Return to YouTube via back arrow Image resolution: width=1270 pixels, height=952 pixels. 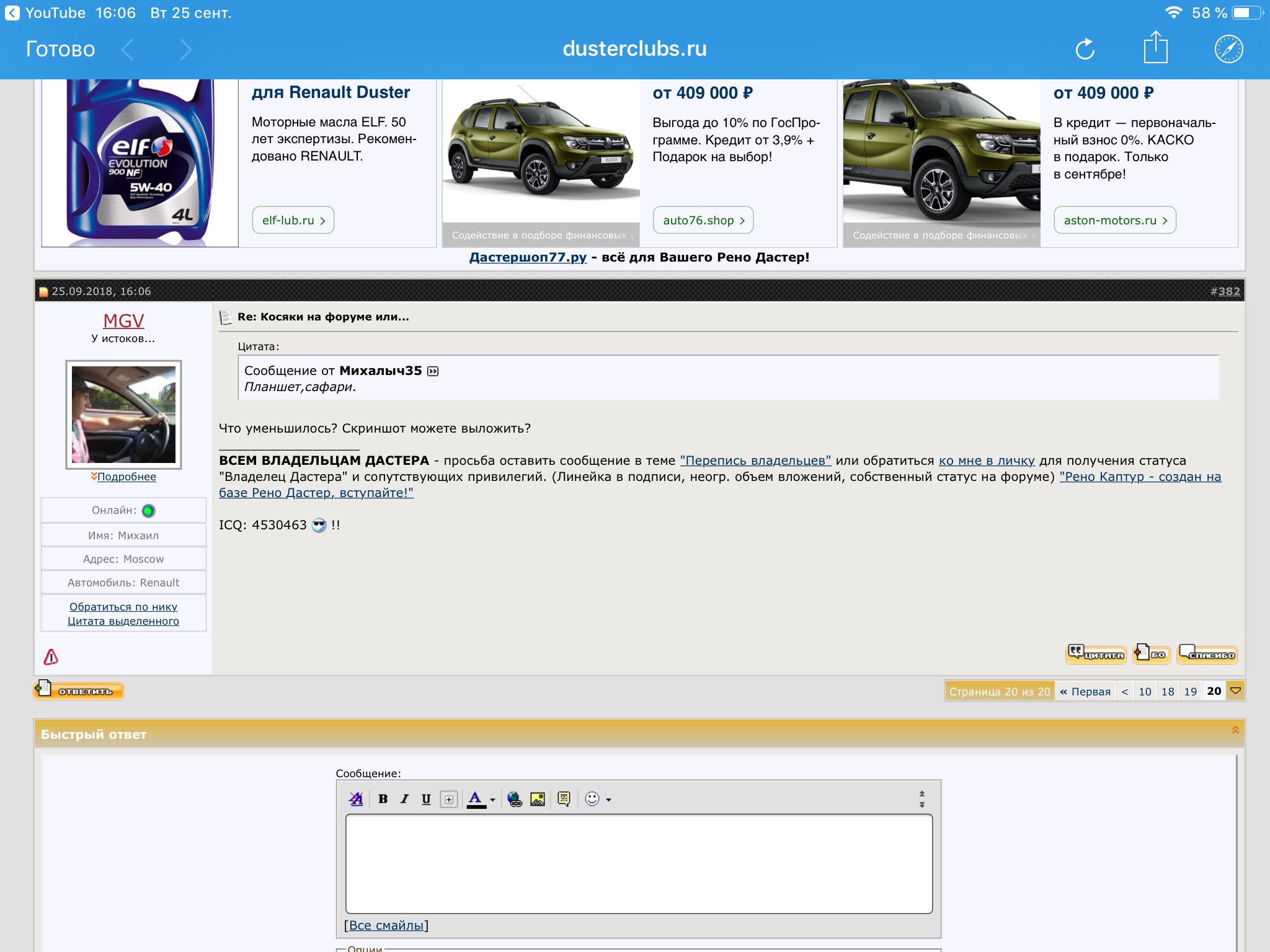[x=12, y=13]
